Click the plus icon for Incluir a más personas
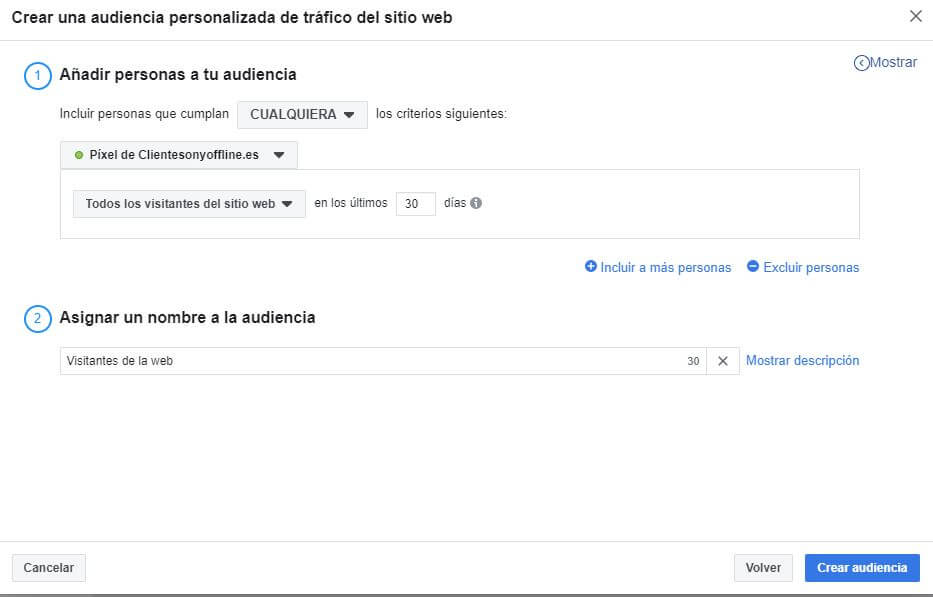This screenshot has height=597, width=933. (x=591, y=267)
